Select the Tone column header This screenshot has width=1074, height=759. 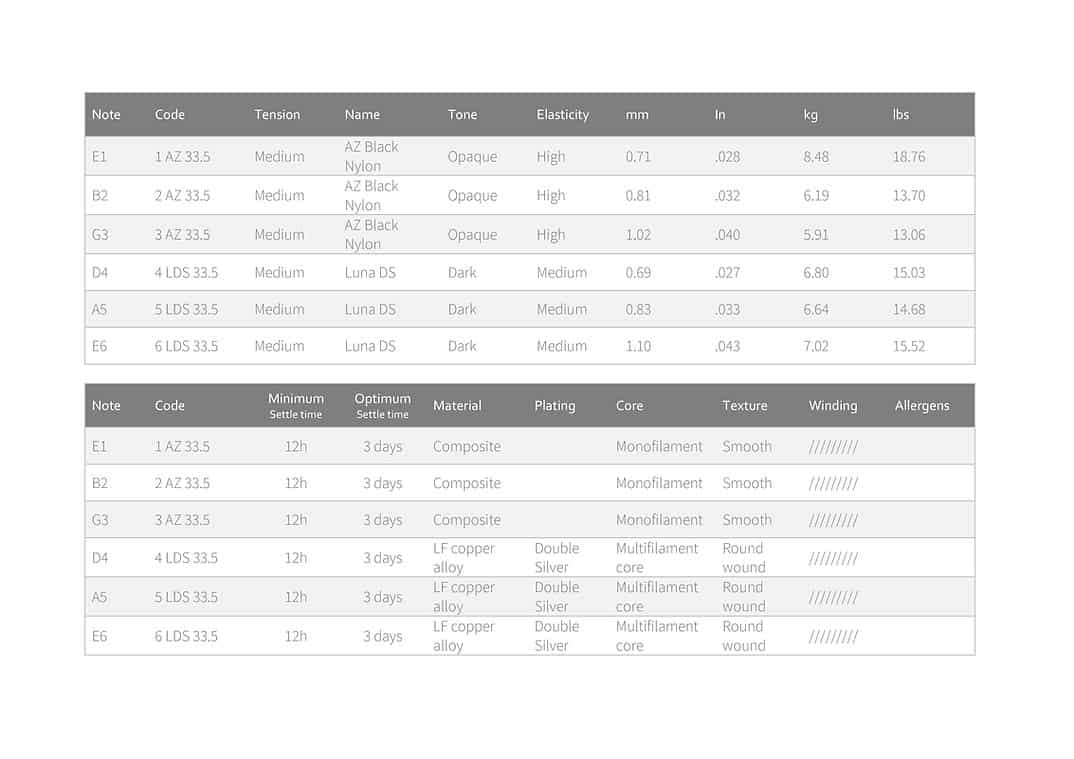coord(462,115)
